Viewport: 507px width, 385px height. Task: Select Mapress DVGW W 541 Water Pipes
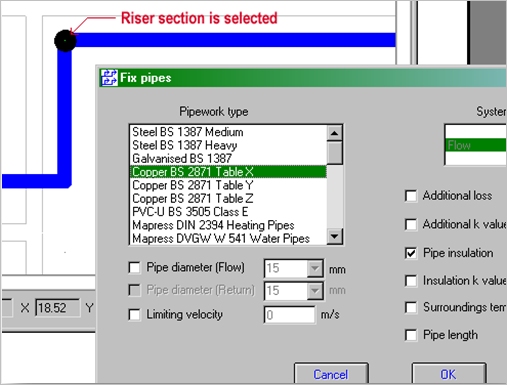coord(228,238)
